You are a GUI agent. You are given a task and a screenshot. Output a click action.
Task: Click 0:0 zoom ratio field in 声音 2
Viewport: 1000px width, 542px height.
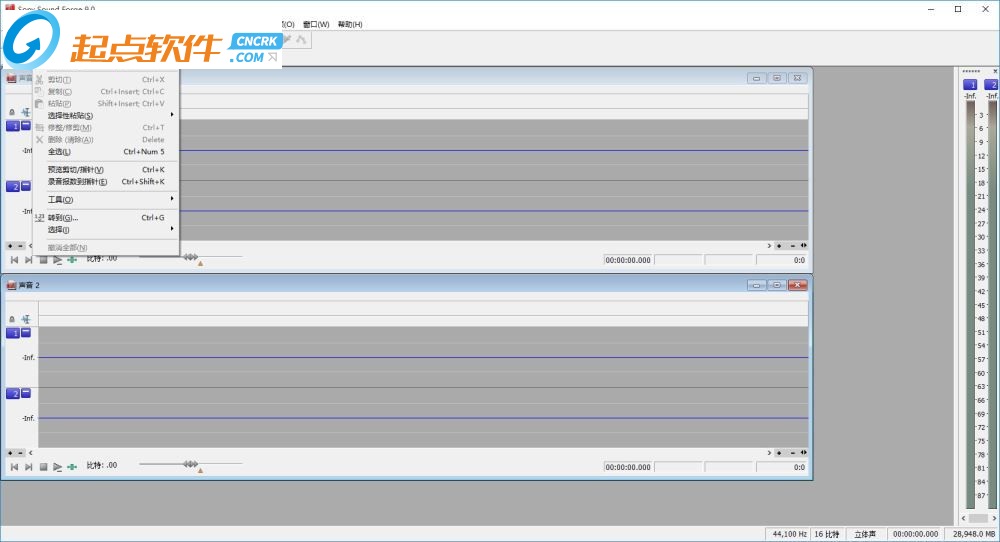point(782,467)
